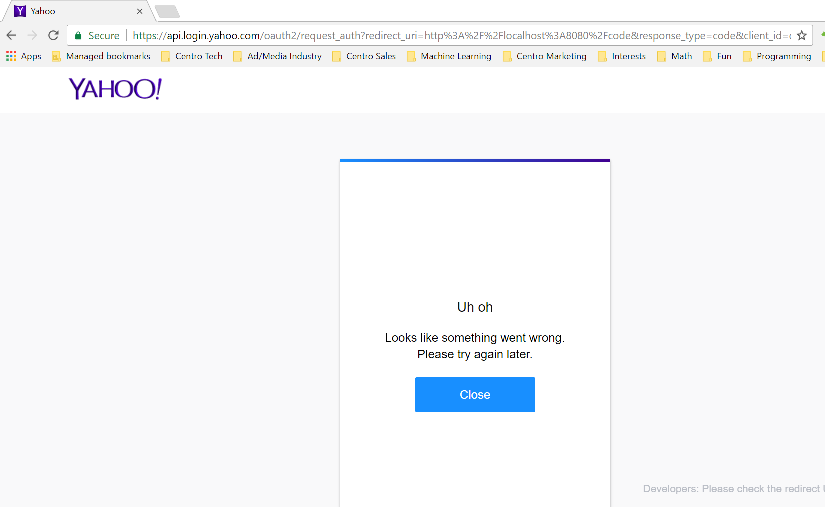Click the 'Developers: Please check the redirect' note
Image resolution: width=825 pixels, height=507 pixels.
pos(733,489)
